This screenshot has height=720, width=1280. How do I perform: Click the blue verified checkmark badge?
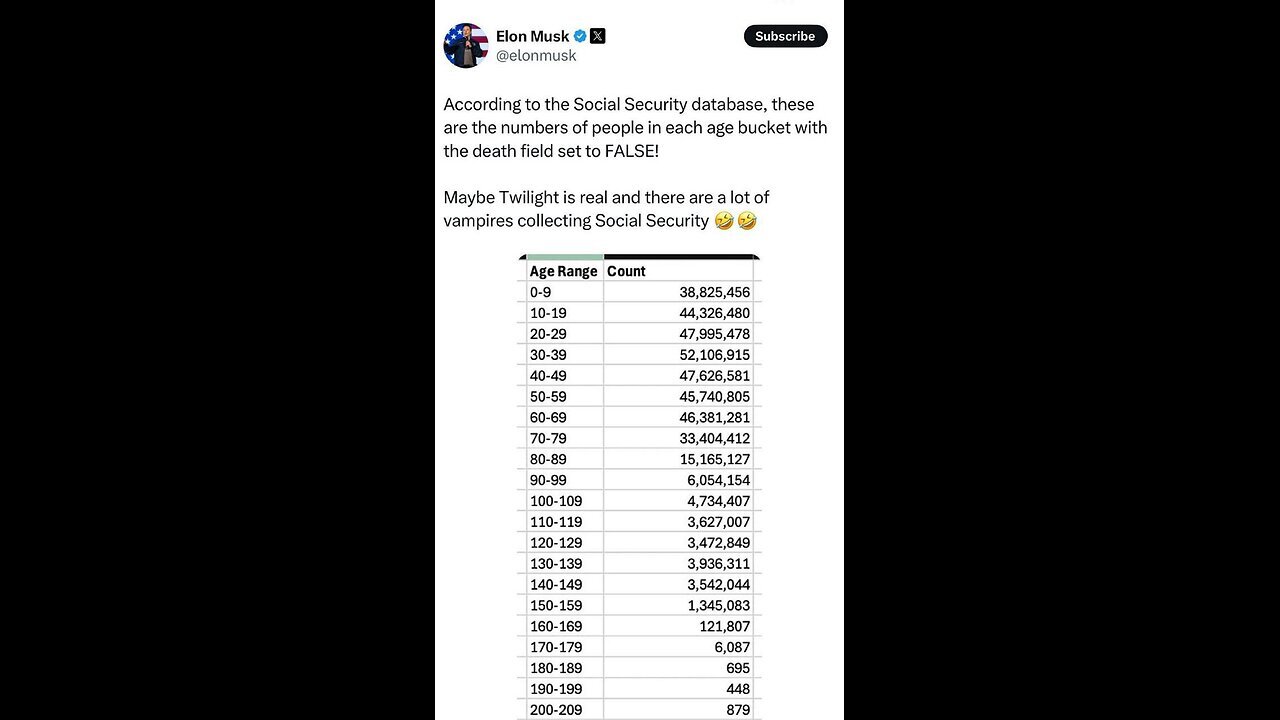click(580, 36)
